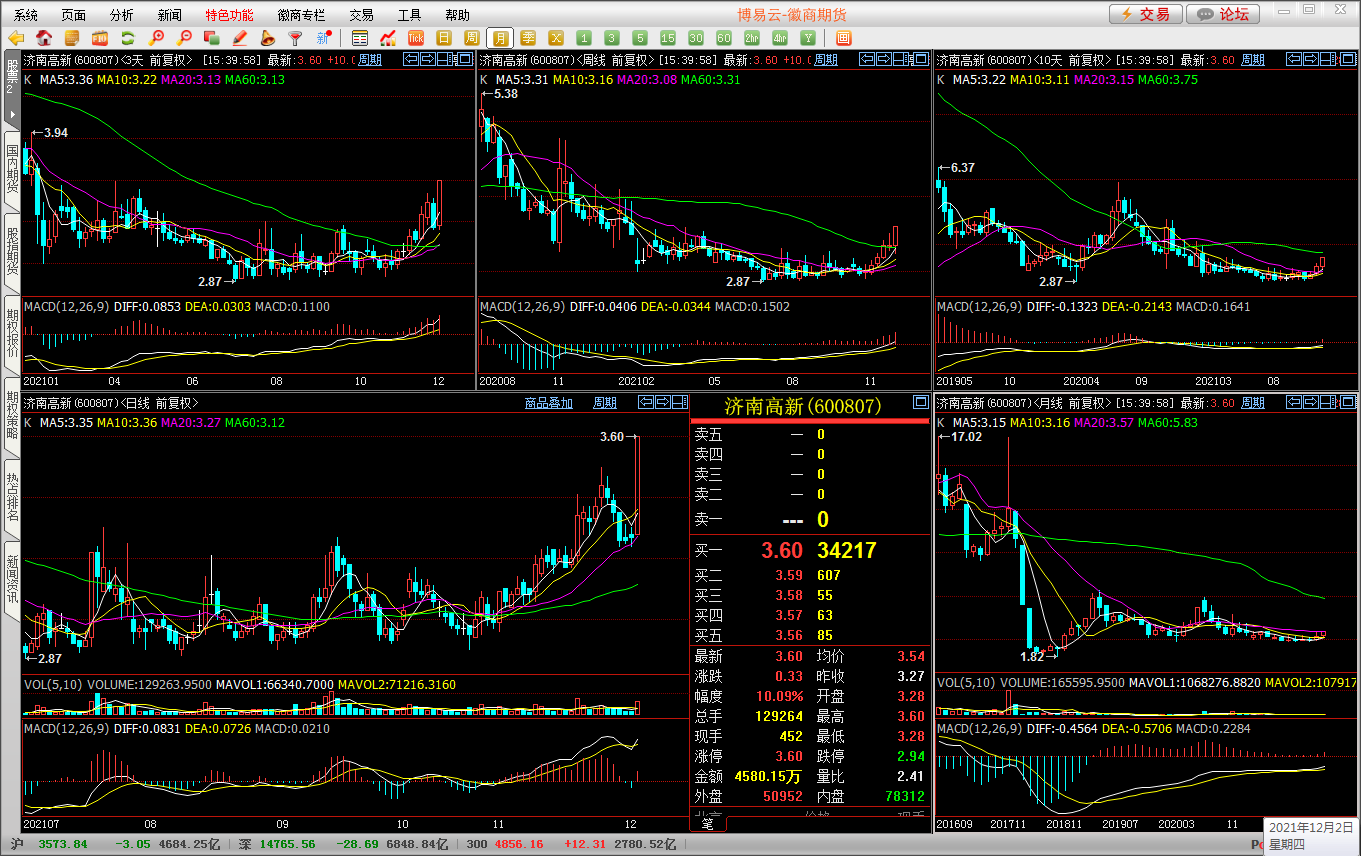Toggle the 4hr period button
The height and width of the screenshot is (856, 1361).
coord(780,38)
